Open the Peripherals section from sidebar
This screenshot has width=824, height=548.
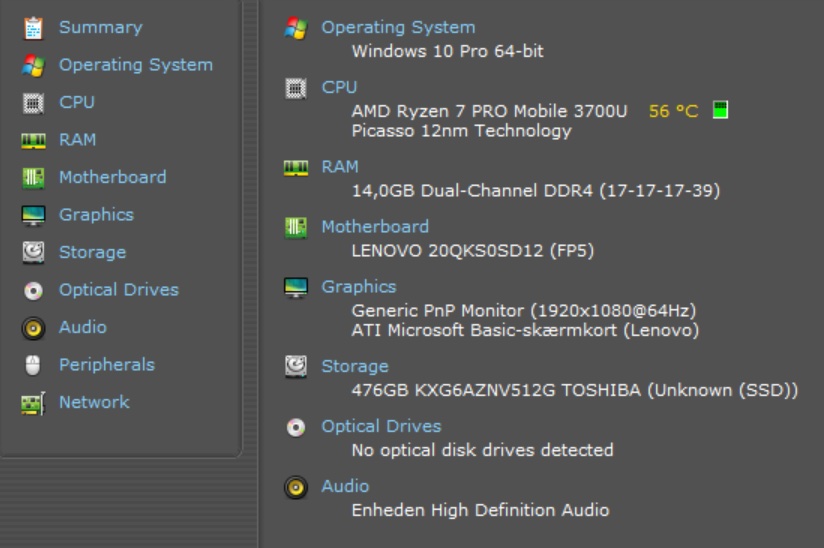[x=106, y=365]
